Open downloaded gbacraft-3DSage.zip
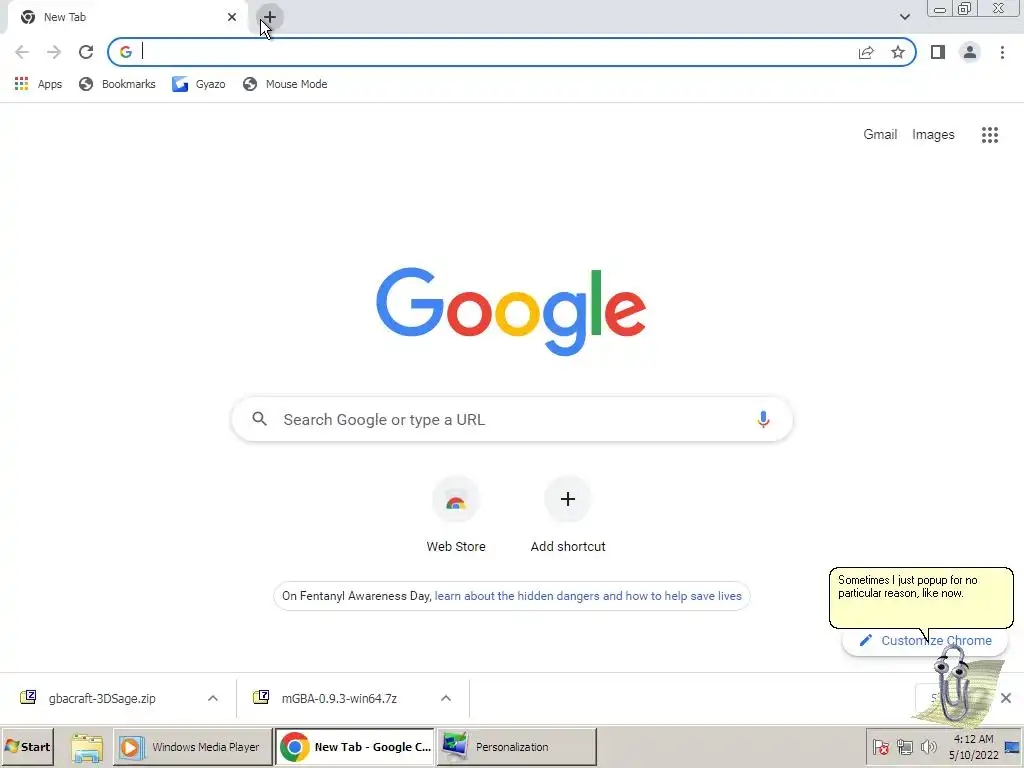 click(x=102, y=698)
